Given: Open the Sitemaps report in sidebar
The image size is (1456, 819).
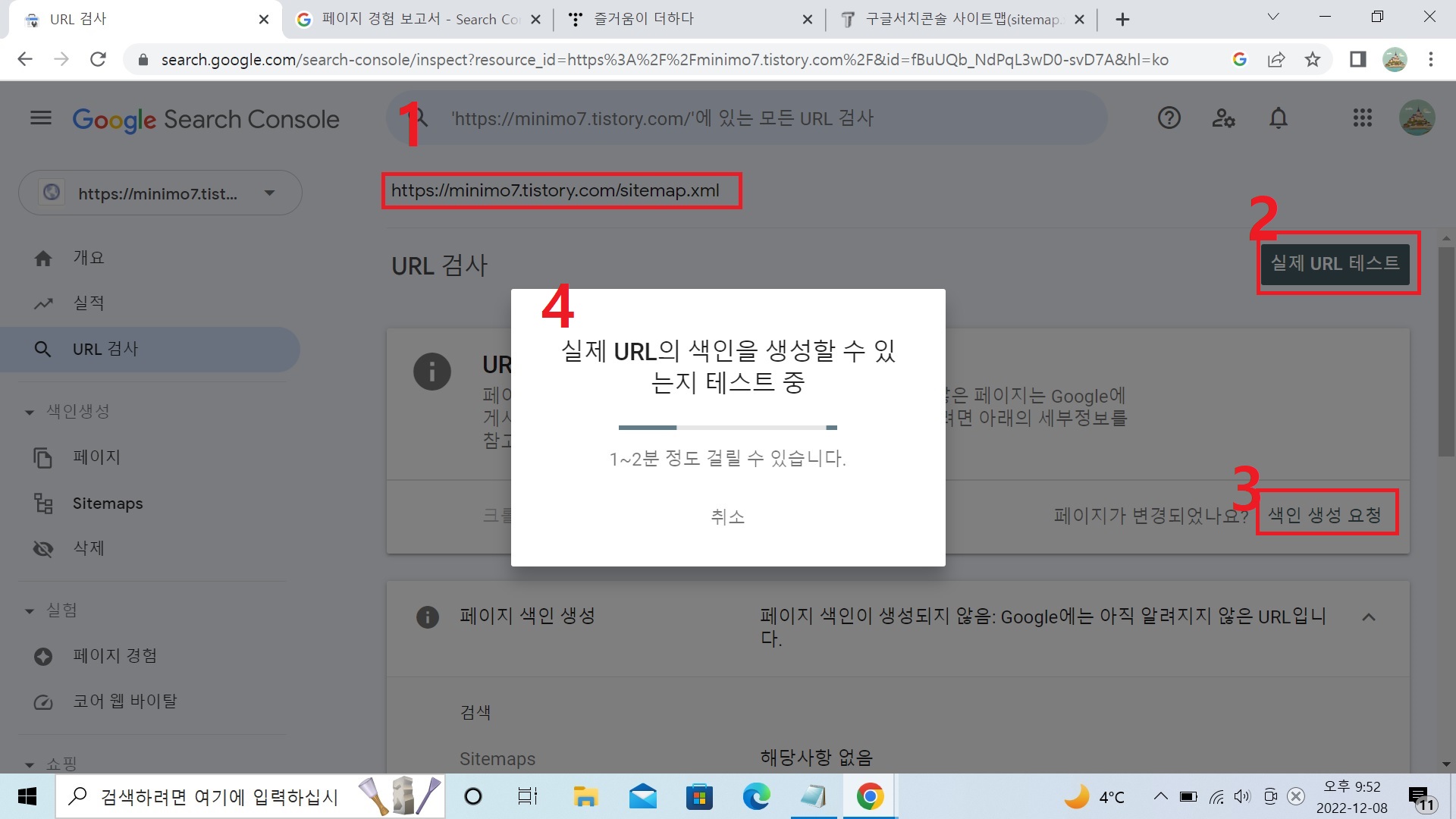Looking at the screenshot, I should tap(107, 504).
